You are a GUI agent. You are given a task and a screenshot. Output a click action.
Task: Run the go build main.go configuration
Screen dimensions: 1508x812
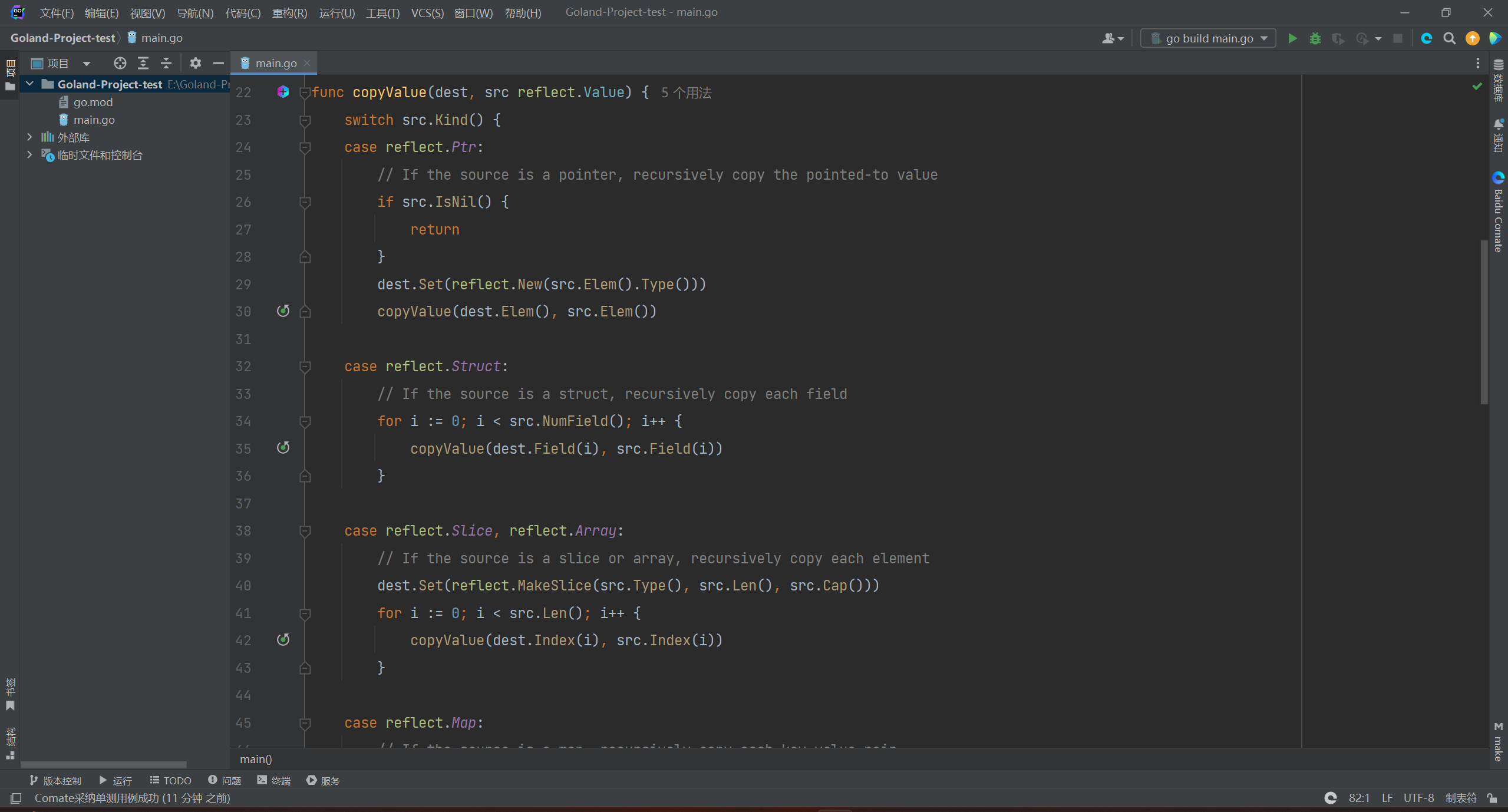point(1292,38)
